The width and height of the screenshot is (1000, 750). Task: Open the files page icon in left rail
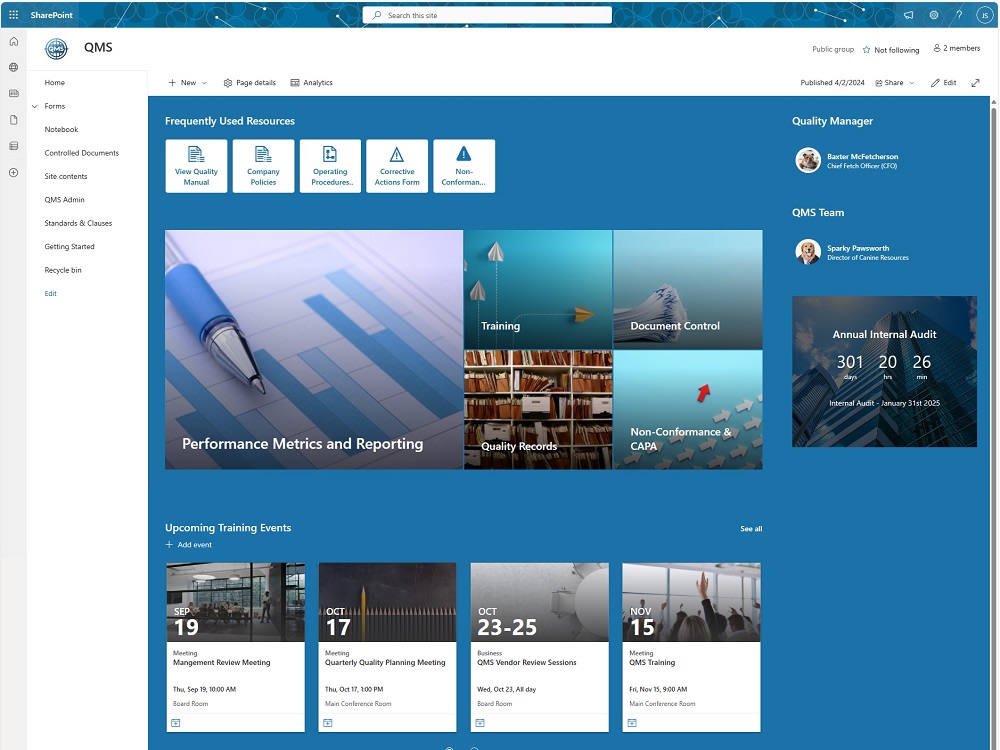13,120
